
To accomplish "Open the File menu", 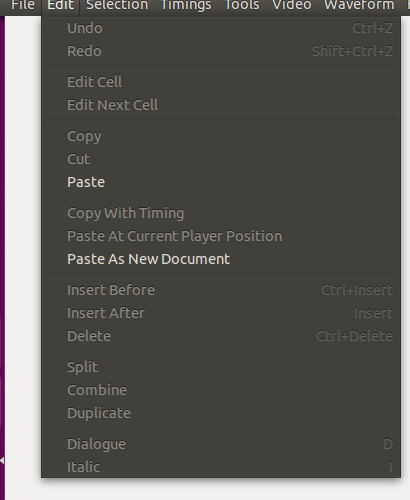I will pyautogui.click(x=23, y=5).
